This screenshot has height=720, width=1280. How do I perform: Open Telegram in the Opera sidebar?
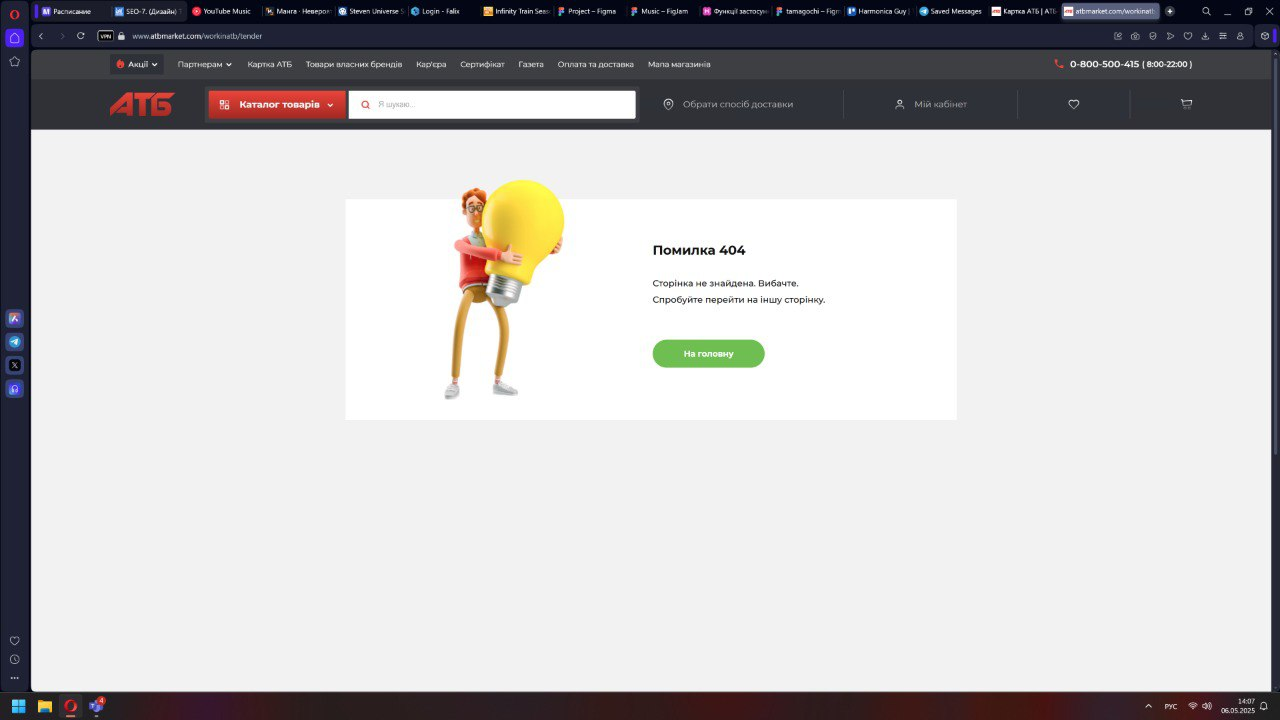(x=15, y=342)
